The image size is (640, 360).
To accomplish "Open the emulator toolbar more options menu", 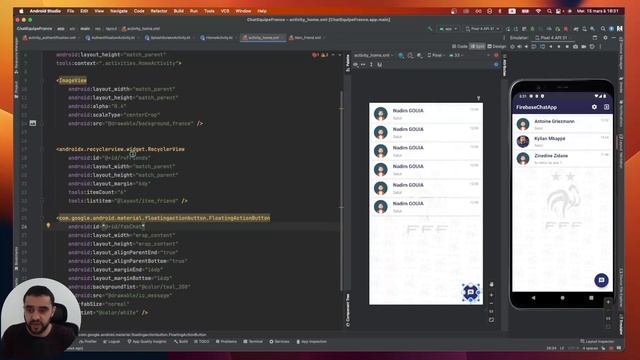I will click(x=601, y=47).
